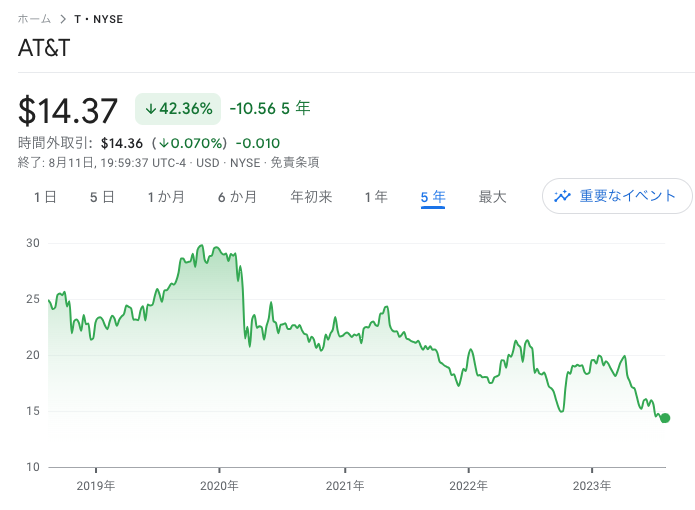Select the 1日 time range tab

tap(45, 197)
